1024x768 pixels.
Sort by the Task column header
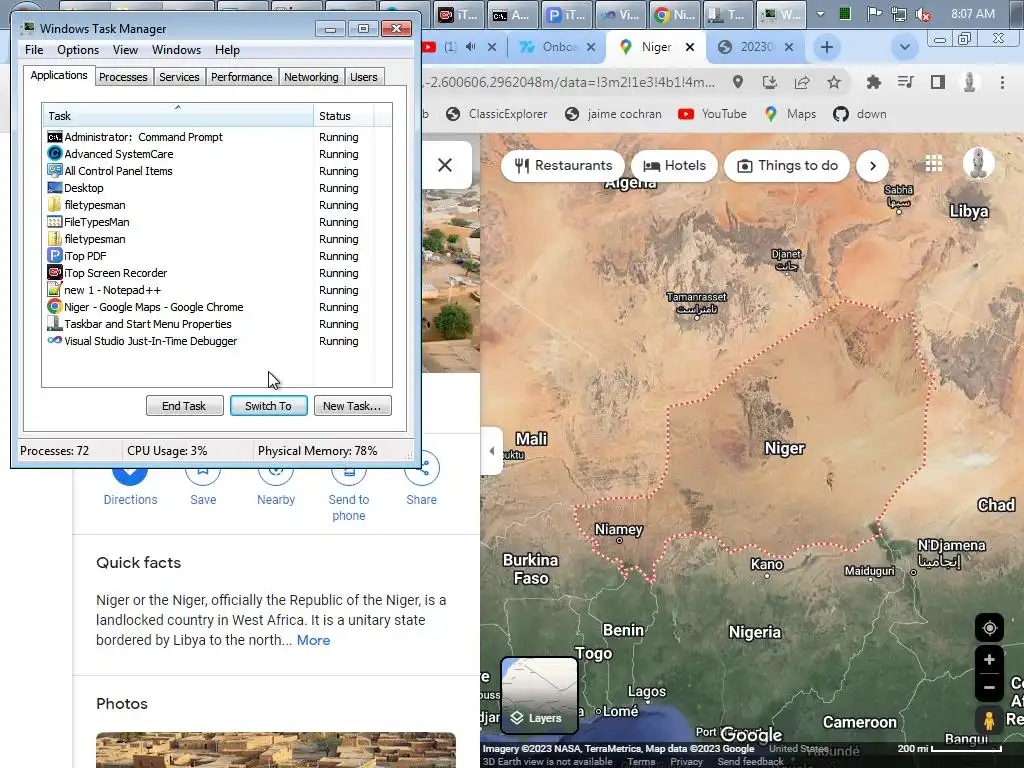(x=178, y=116)
